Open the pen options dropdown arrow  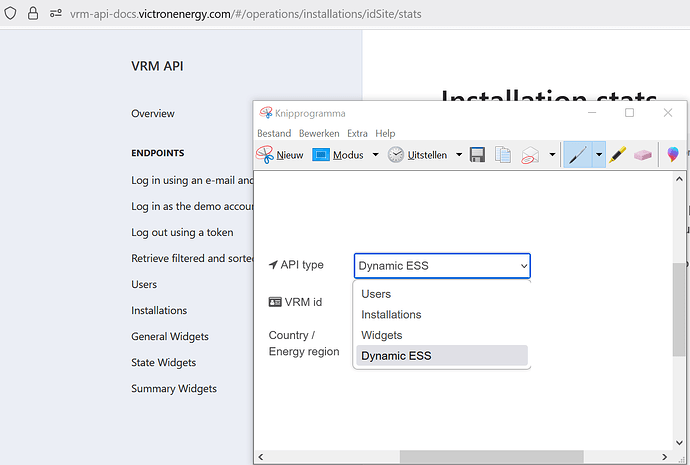point(599,155)
